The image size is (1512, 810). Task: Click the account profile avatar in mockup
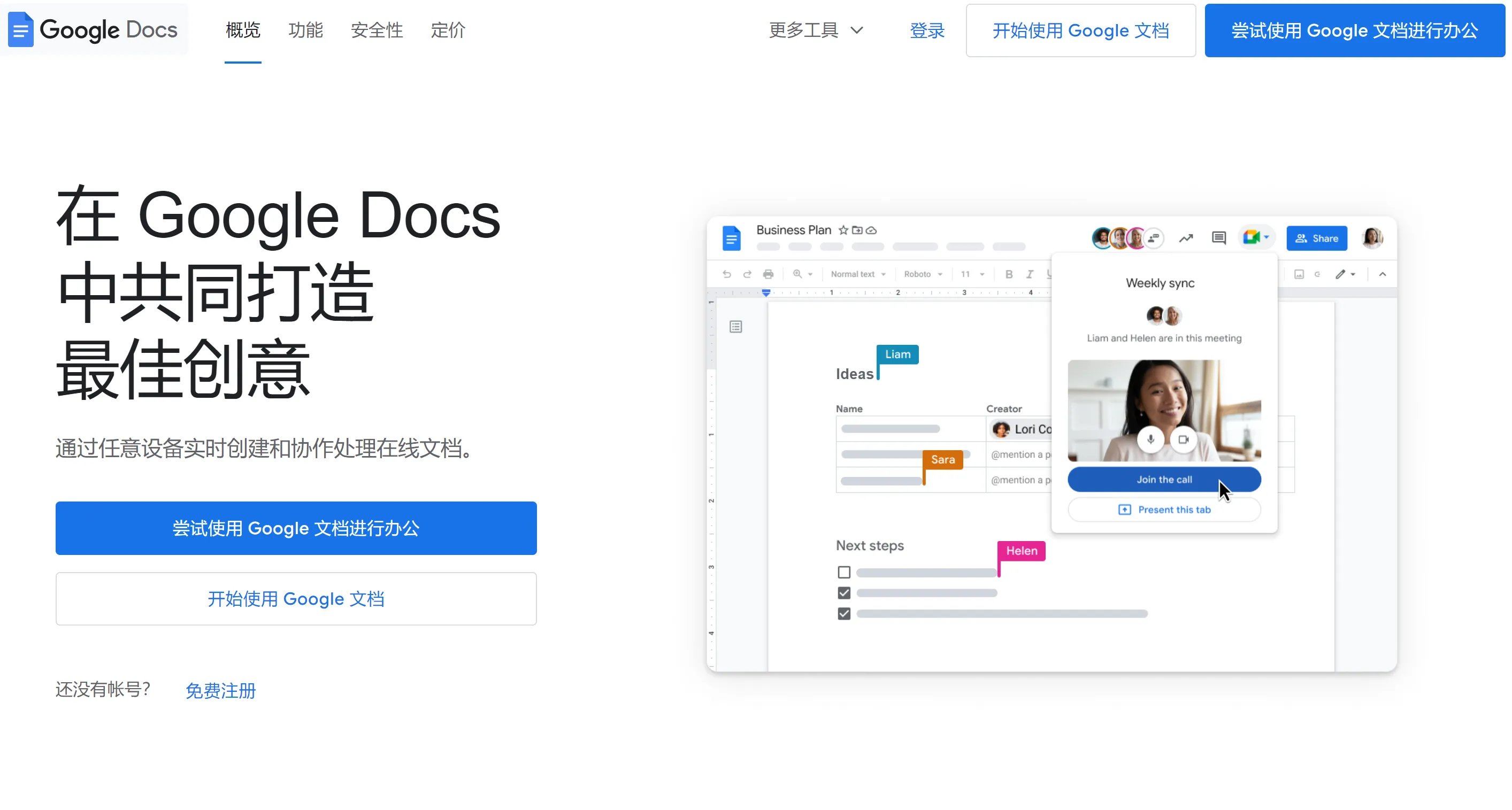tap(1372, 238)
